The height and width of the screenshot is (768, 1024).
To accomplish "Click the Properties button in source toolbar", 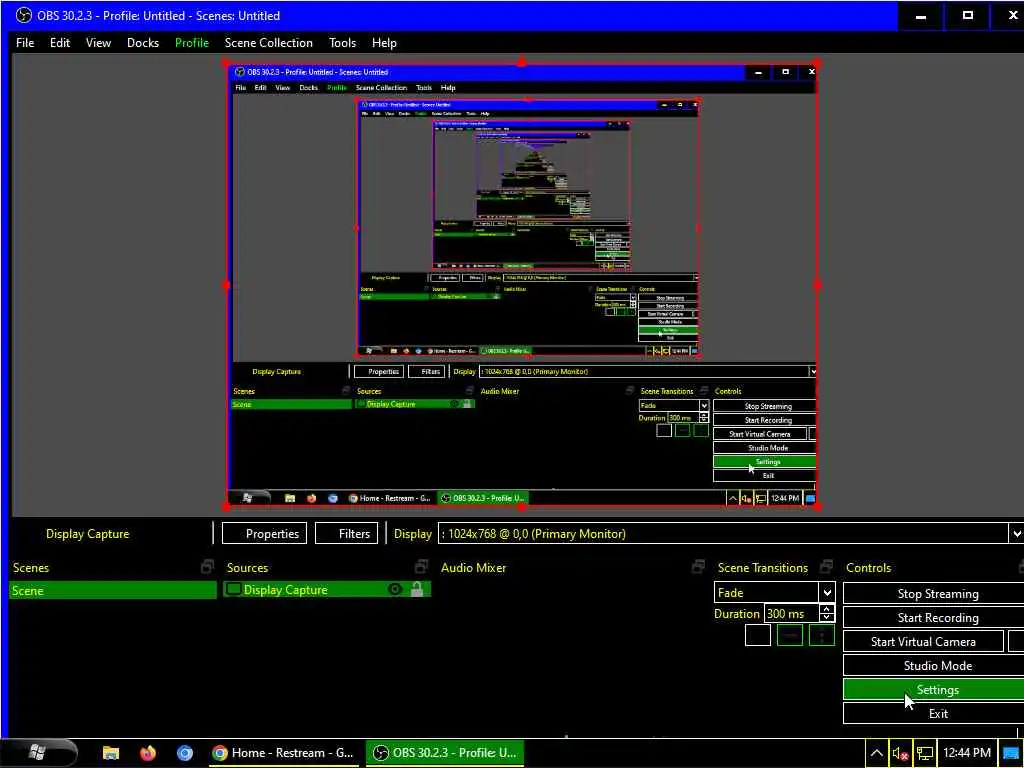I will tap(265, 534).
